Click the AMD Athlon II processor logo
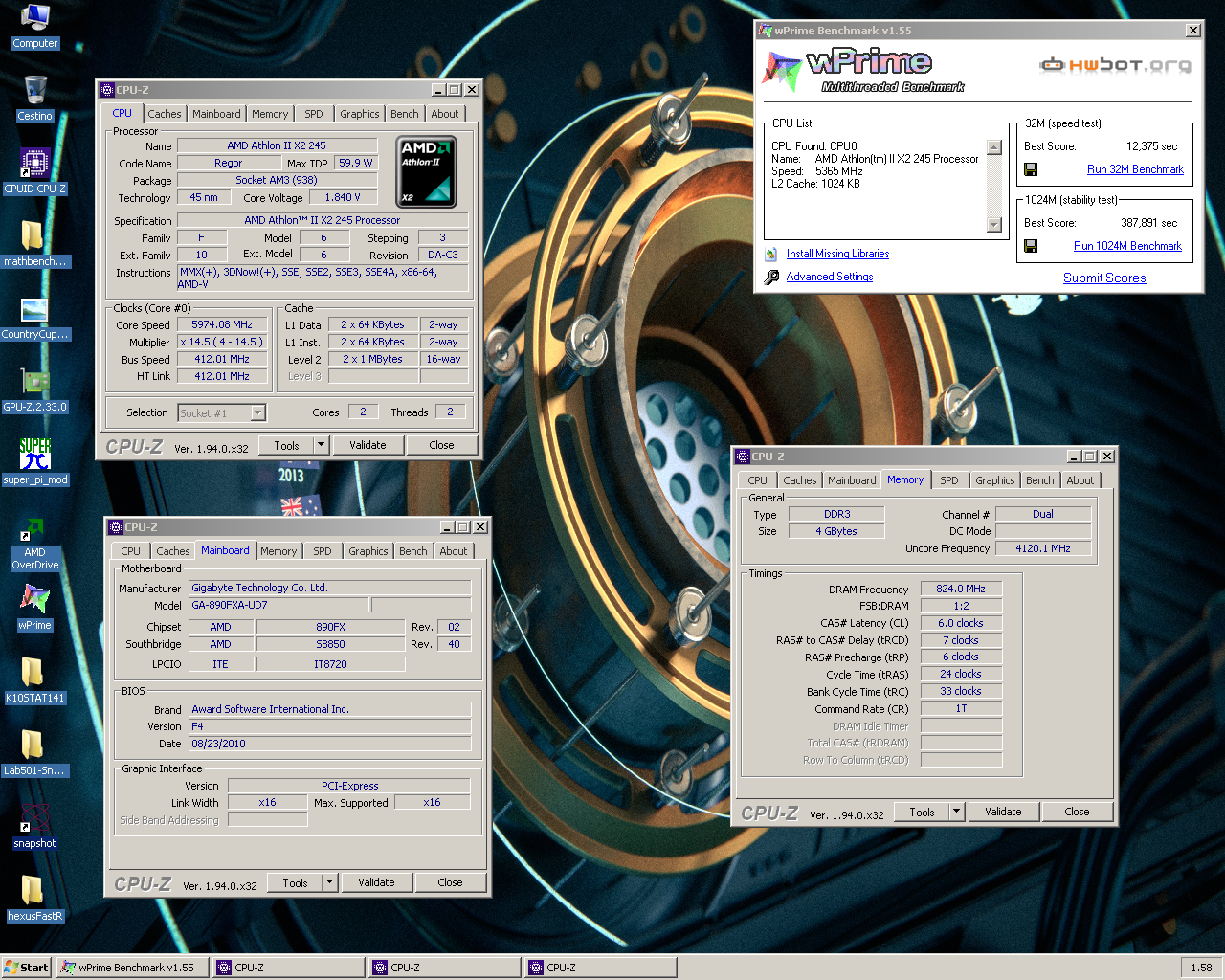 pyautogui.click(x=426, y=171)
